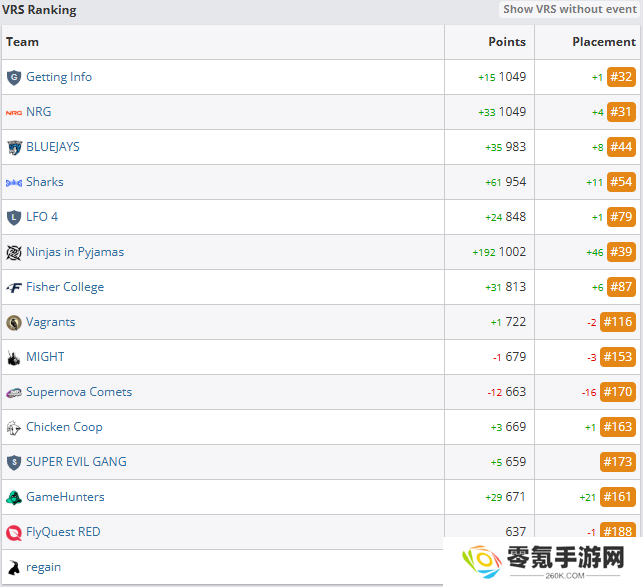This screenshot has width=643, height=587.
Task: Click the Fisher College logo
Action: 14,288
